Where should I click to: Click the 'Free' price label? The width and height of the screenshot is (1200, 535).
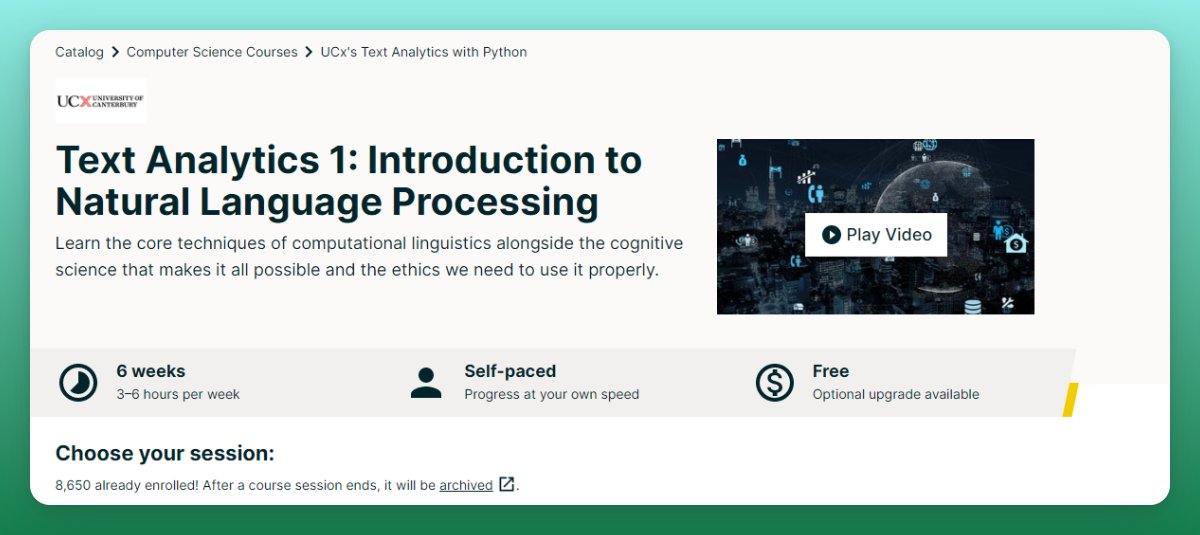(831, 371)
